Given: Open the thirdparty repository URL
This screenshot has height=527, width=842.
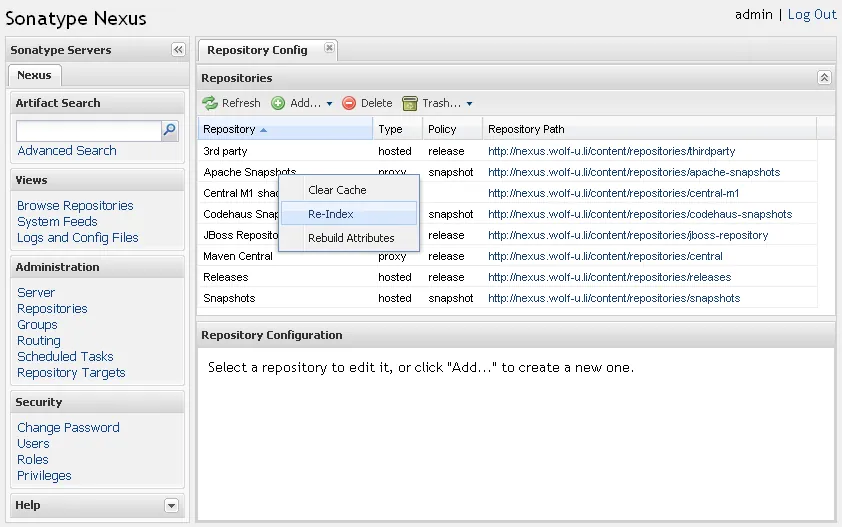Looking at the screenshot, I should click(612, 151).
